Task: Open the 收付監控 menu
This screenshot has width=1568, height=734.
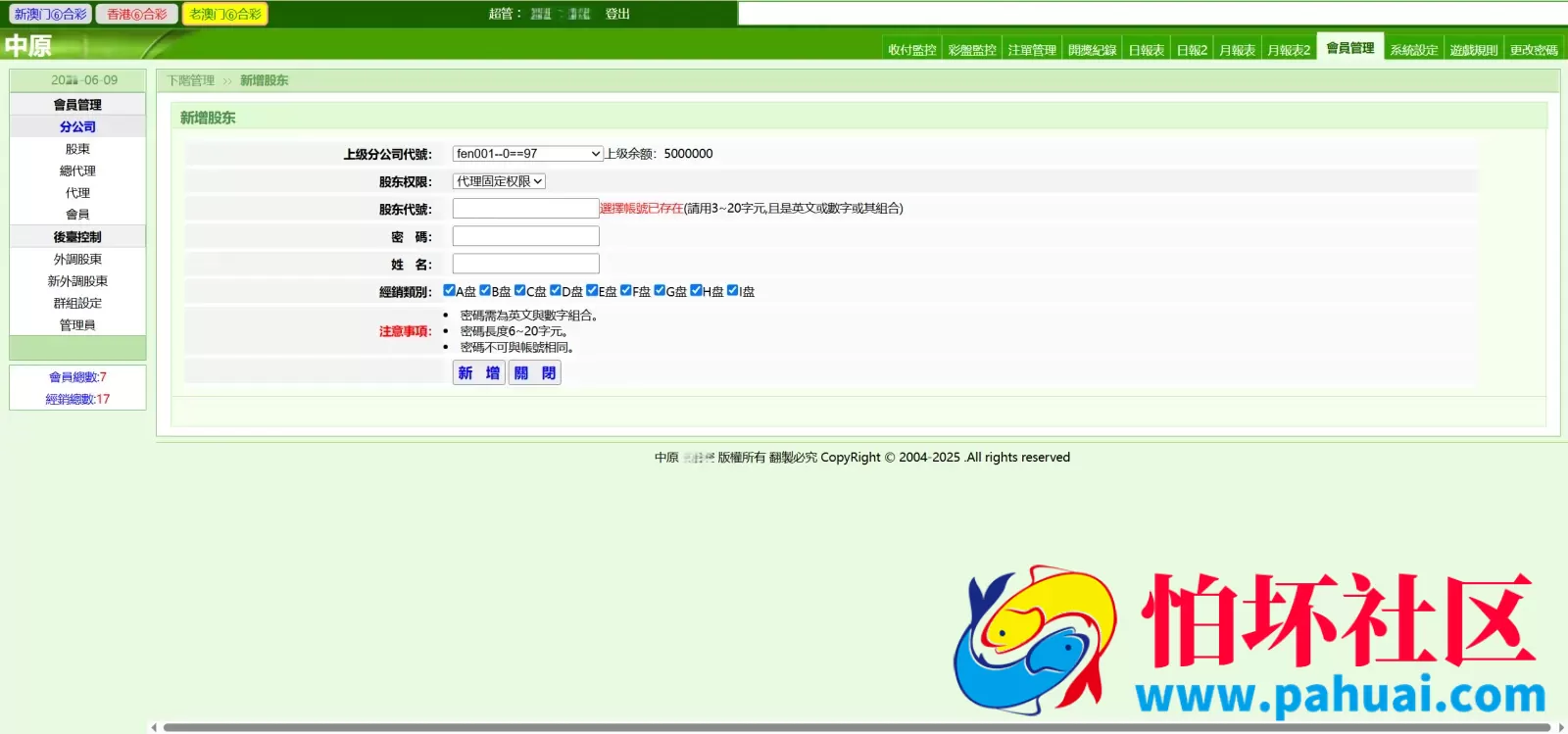Action: 911,50
